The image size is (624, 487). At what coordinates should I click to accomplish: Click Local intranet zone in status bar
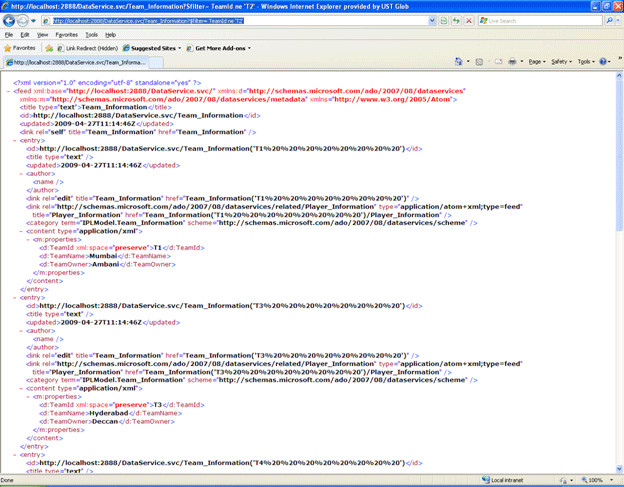(x=502, y=480)
